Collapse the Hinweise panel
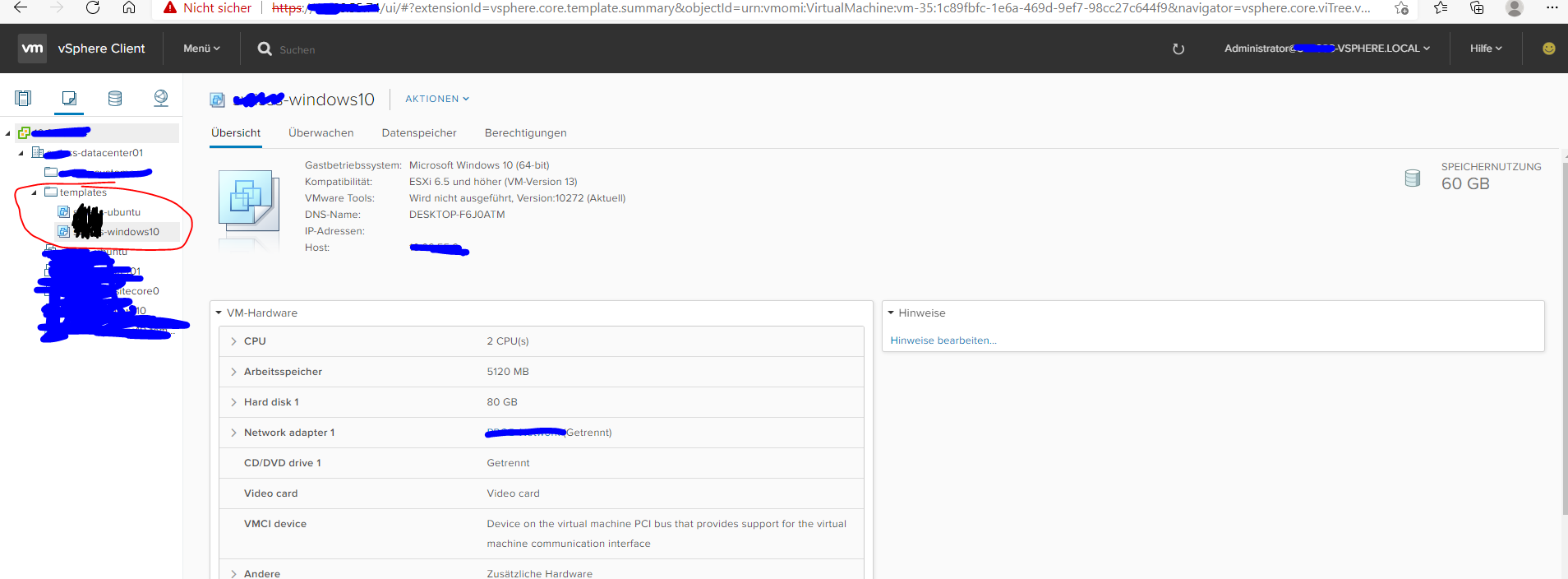 [891, 313]
